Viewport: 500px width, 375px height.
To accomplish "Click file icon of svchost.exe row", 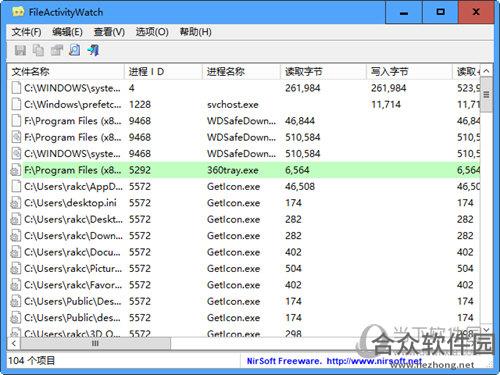I will (16, 104).
